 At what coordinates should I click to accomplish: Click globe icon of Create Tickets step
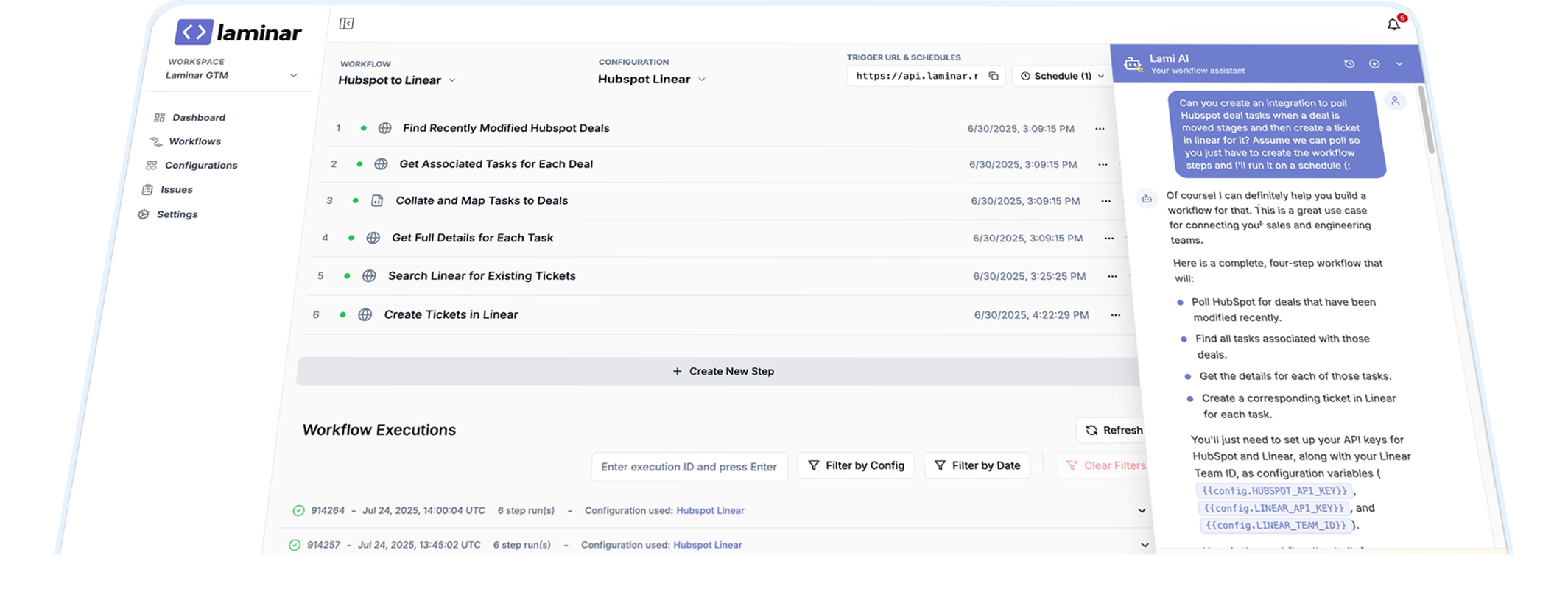365,314
